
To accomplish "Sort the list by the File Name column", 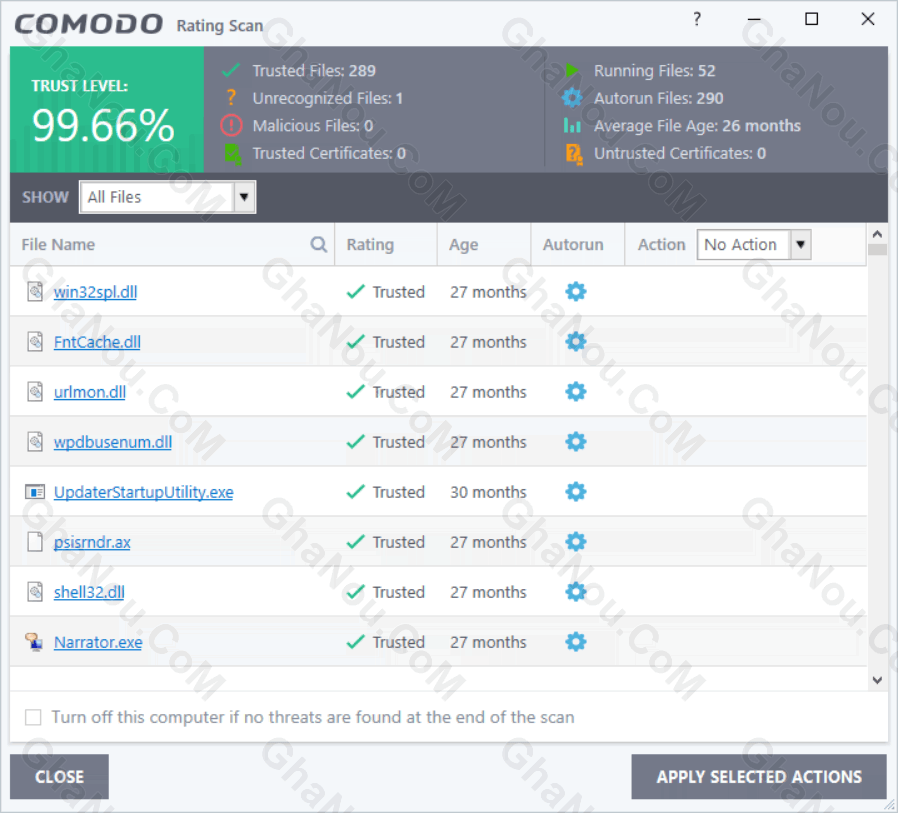I will [x=58, y=244].
